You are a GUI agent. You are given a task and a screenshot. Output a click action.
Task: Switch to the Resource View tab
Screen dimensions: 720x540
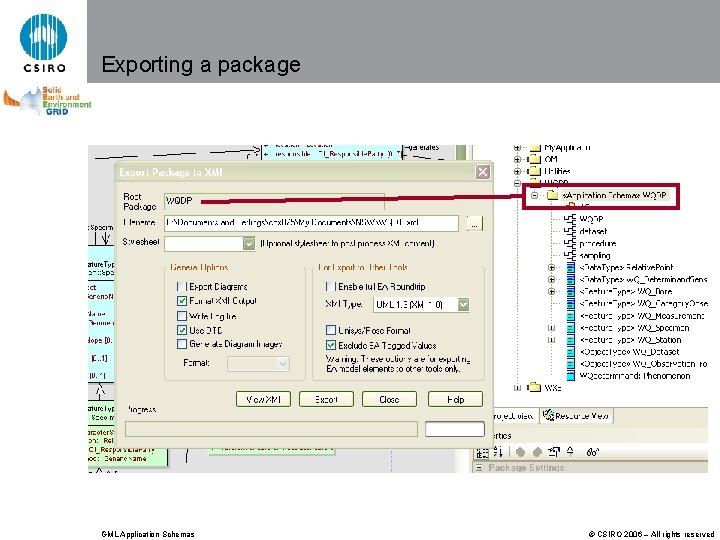pos(577,416)
